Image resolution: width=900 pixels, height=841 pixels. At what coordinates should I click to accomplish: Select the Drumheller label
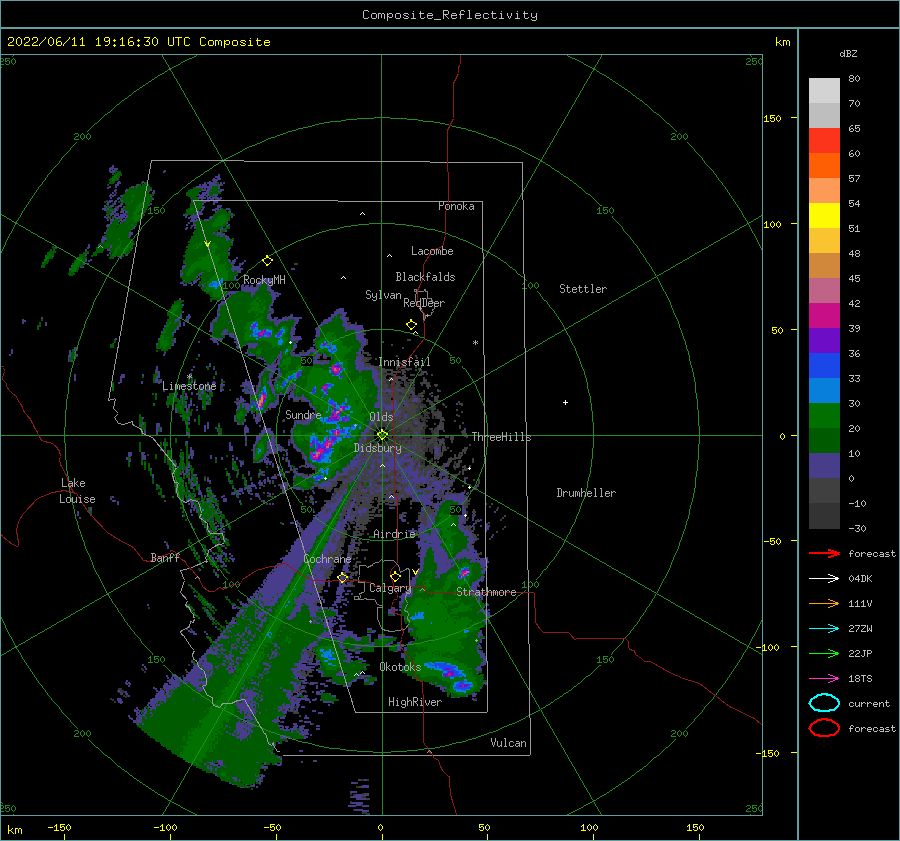[x=586, y=493]
